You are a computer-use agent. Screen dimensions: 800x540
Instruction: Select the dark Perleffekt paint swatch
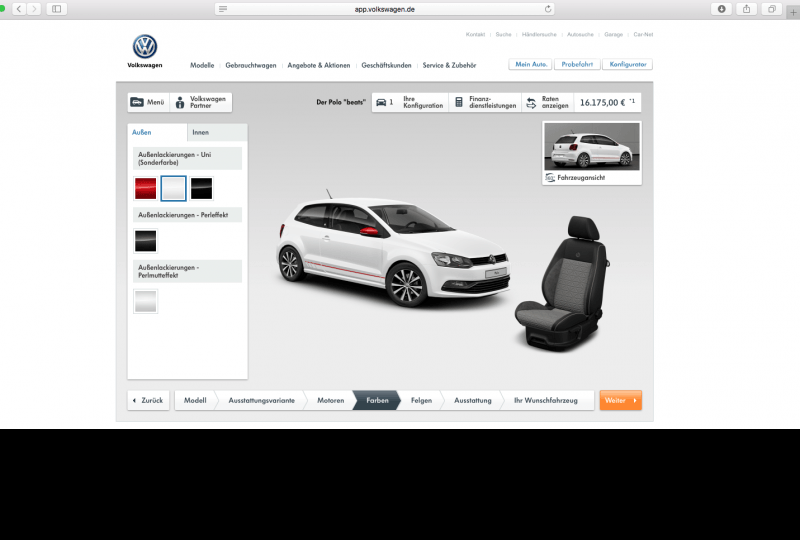click(145, 241)
